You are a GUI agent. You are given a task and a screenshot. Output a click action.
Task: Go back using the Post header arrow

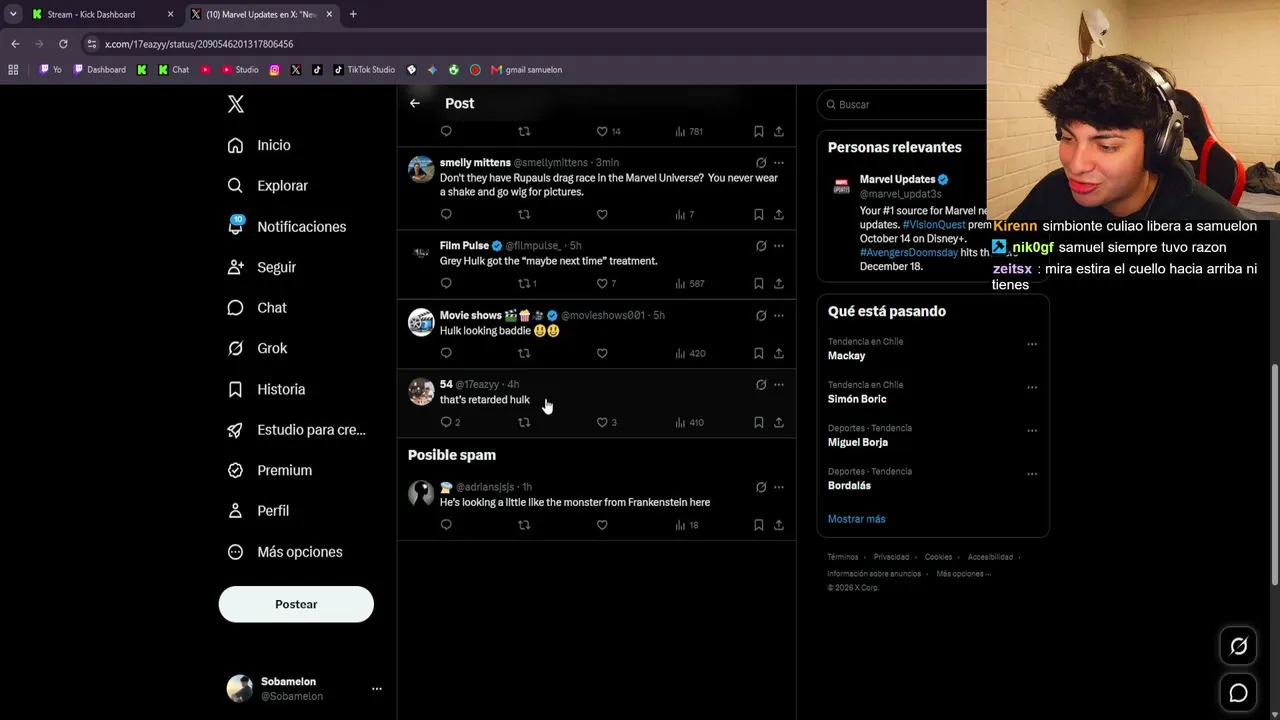415,103
